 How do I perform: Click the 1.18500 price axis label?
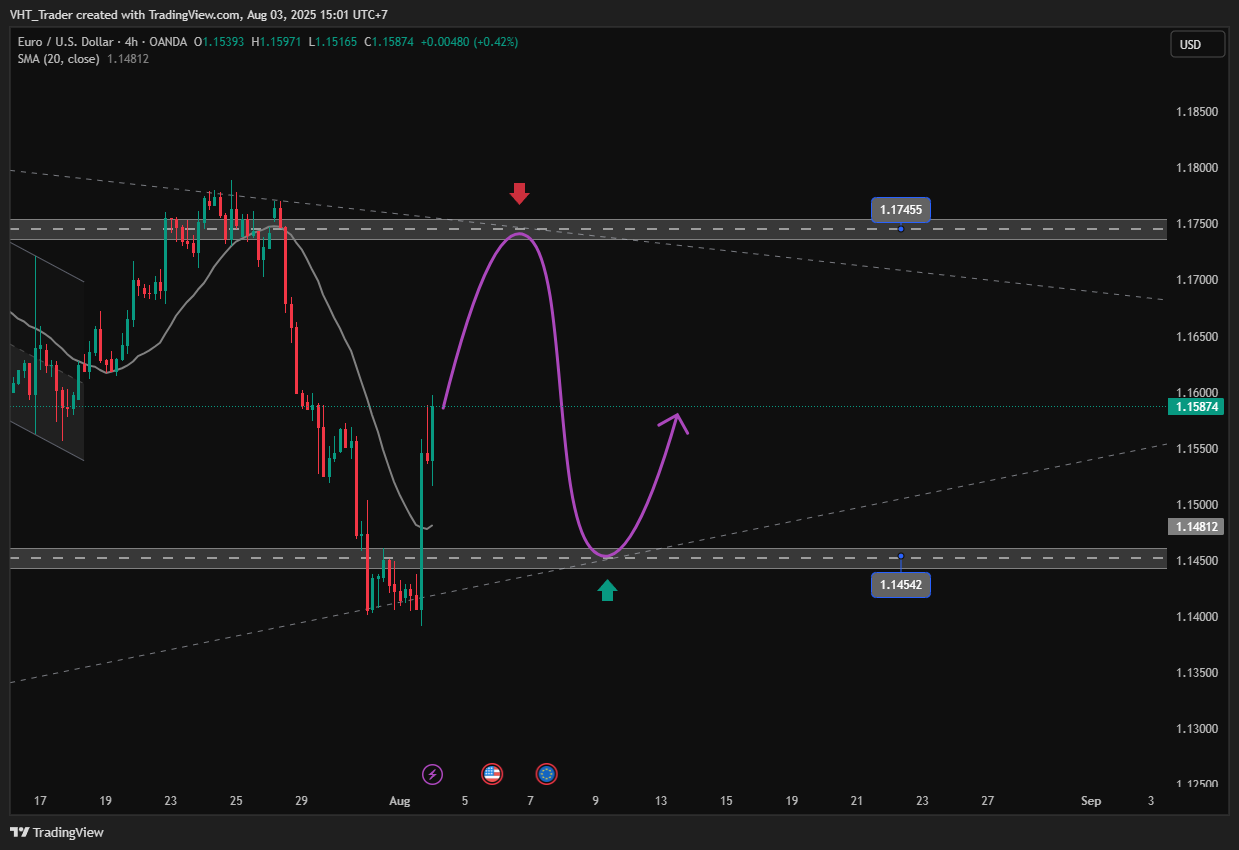click(1197, 112)
